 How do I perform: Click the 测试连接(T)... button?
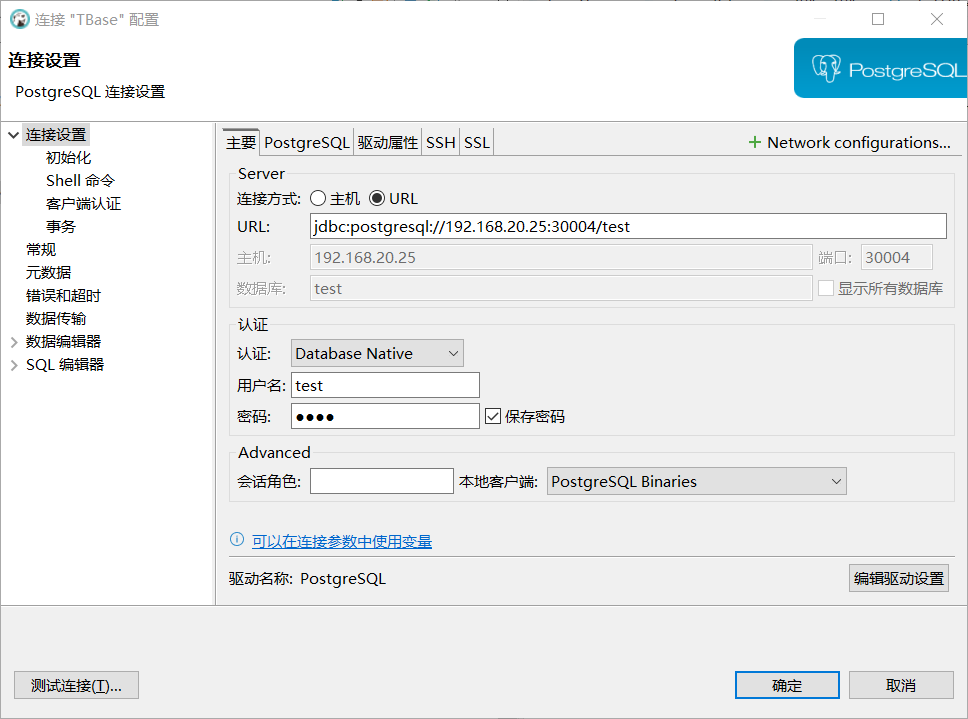[77, 685]
